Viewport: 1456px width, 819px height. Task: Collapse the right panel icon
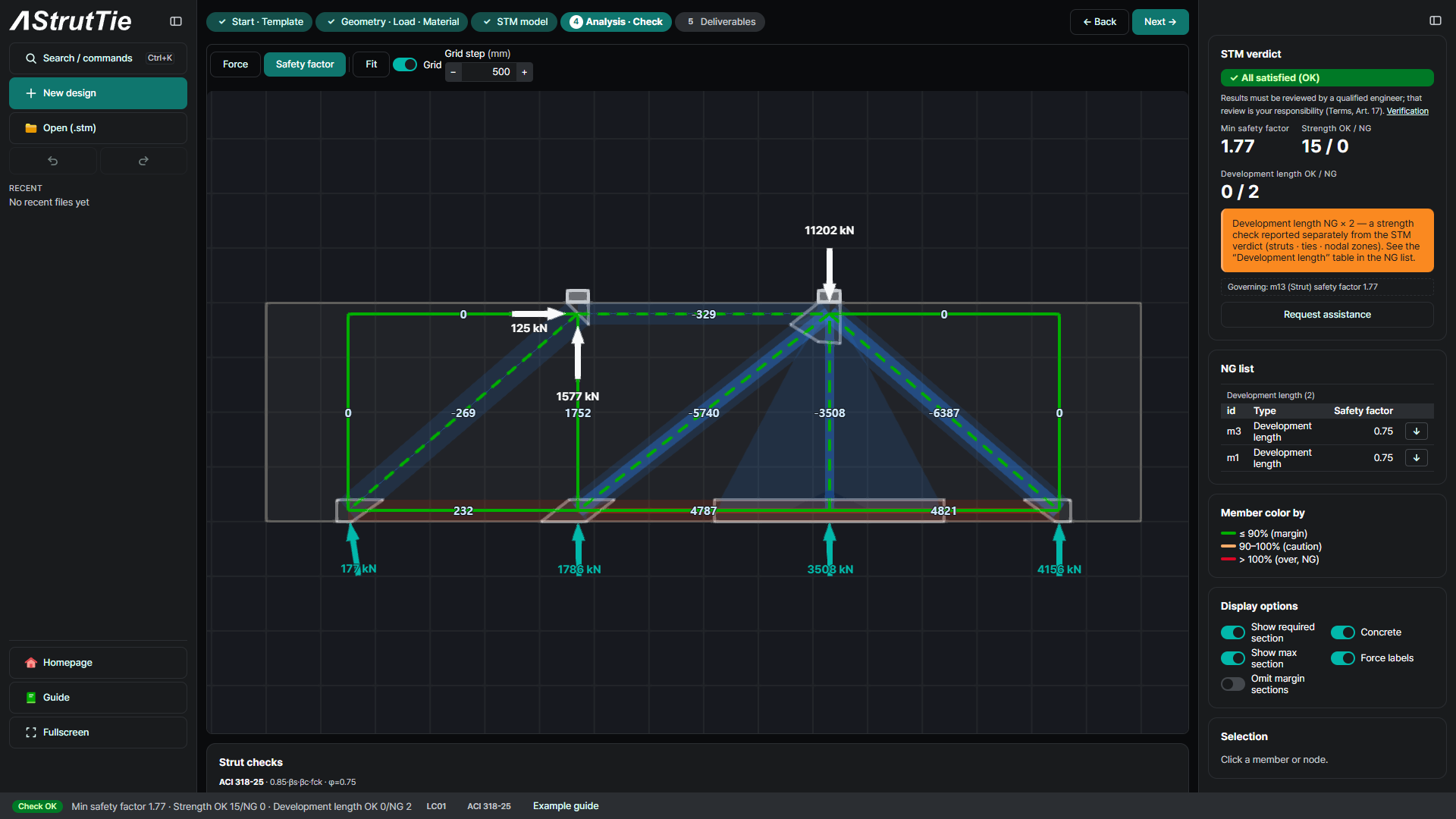[1435, 20]
